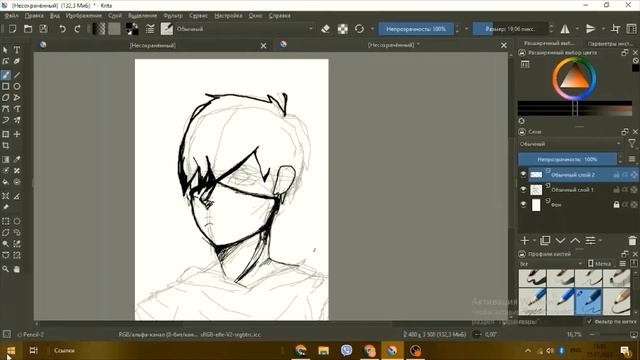Screen dimensions: 640x360
Task: Open the 'Правка' menu
Action: [34, 16]
